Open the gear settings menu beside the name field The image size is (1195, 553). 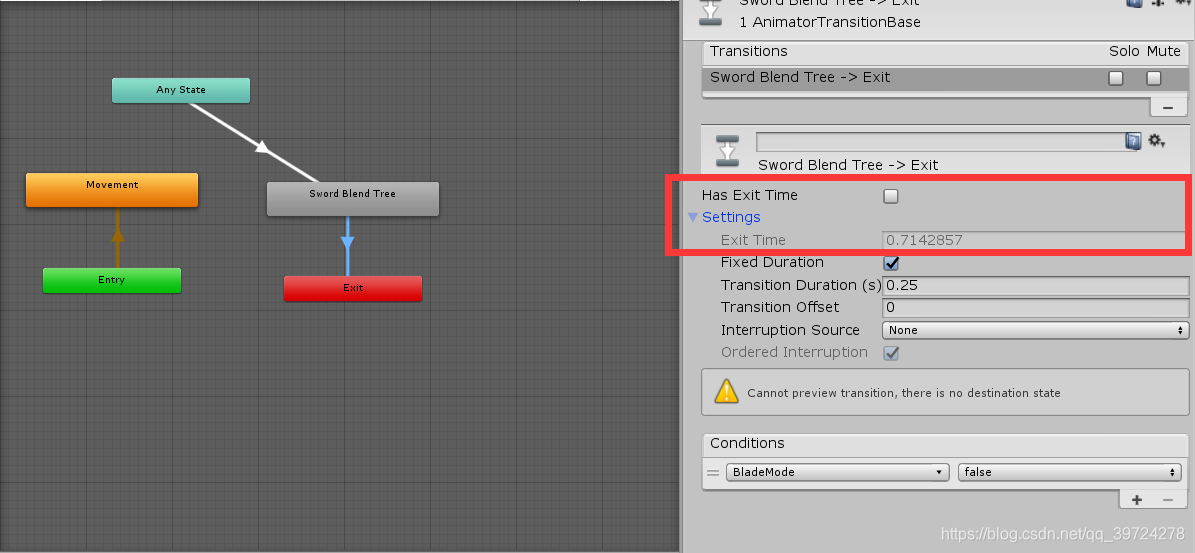click(x=1156, y=141)
